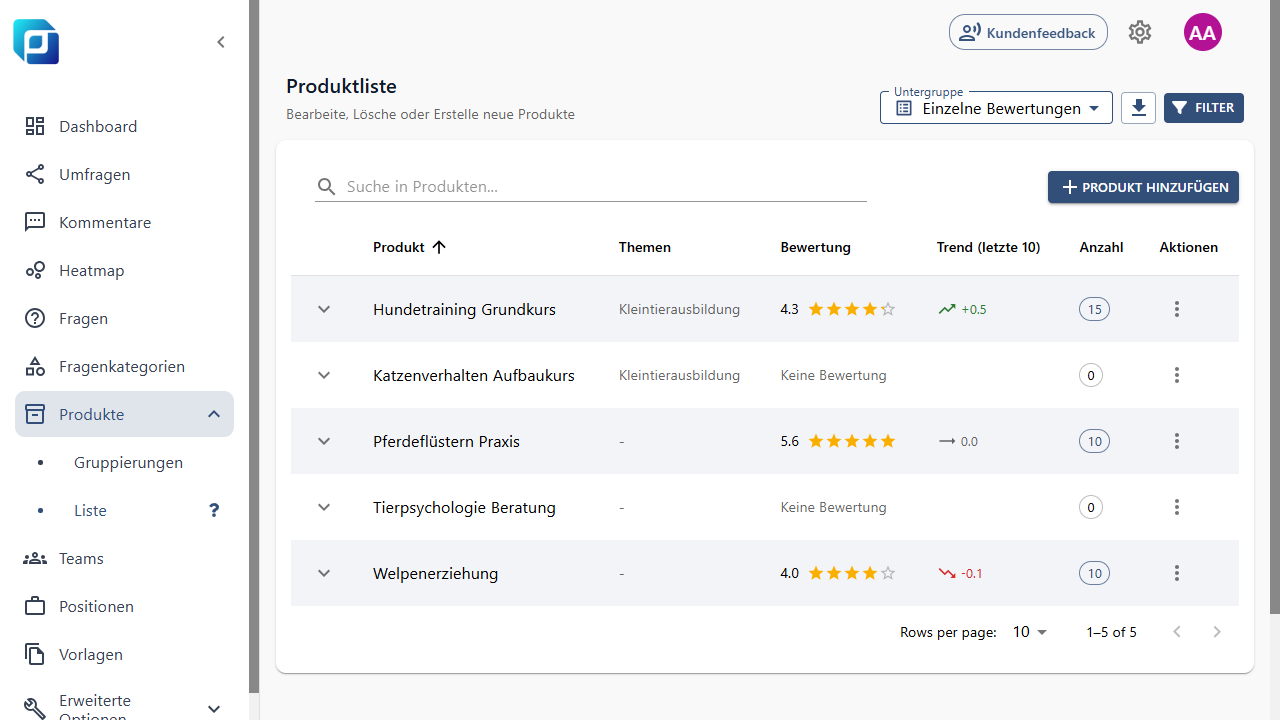Image resolution: width=1280 pixels, height=720 pixels.
Task: Open actions menu for Pferdeflüstern Praxis
Action: (x=1177, y=441)
